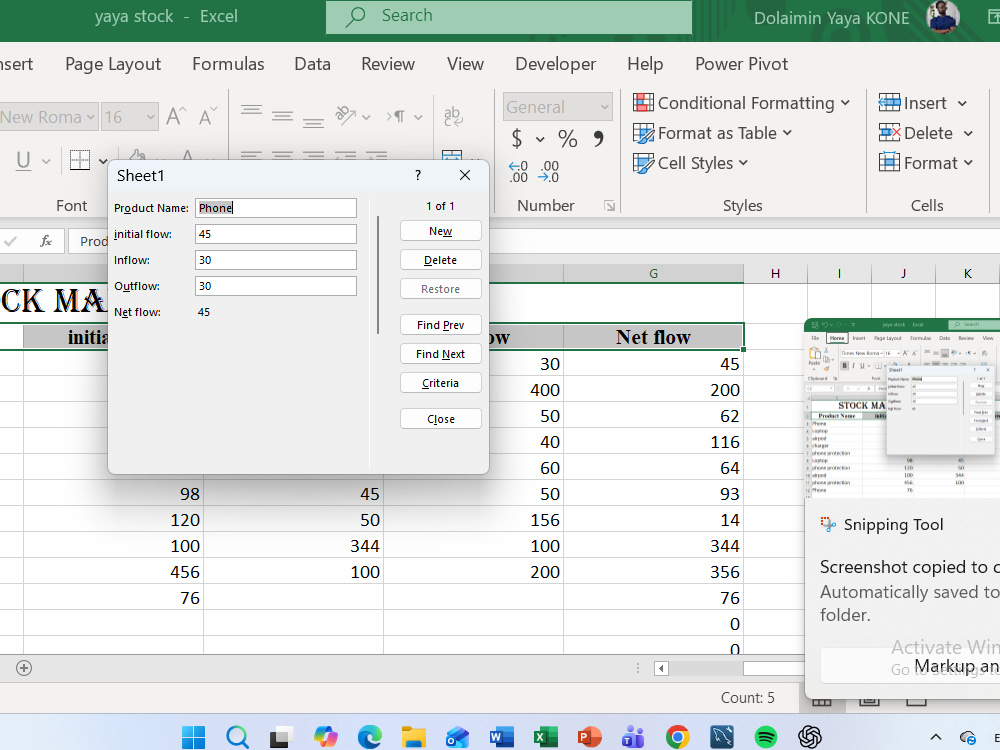The height and width of the screenshot is (750, 1000).
Task: Open Spotify from taskbar
Action: [765, 737]
